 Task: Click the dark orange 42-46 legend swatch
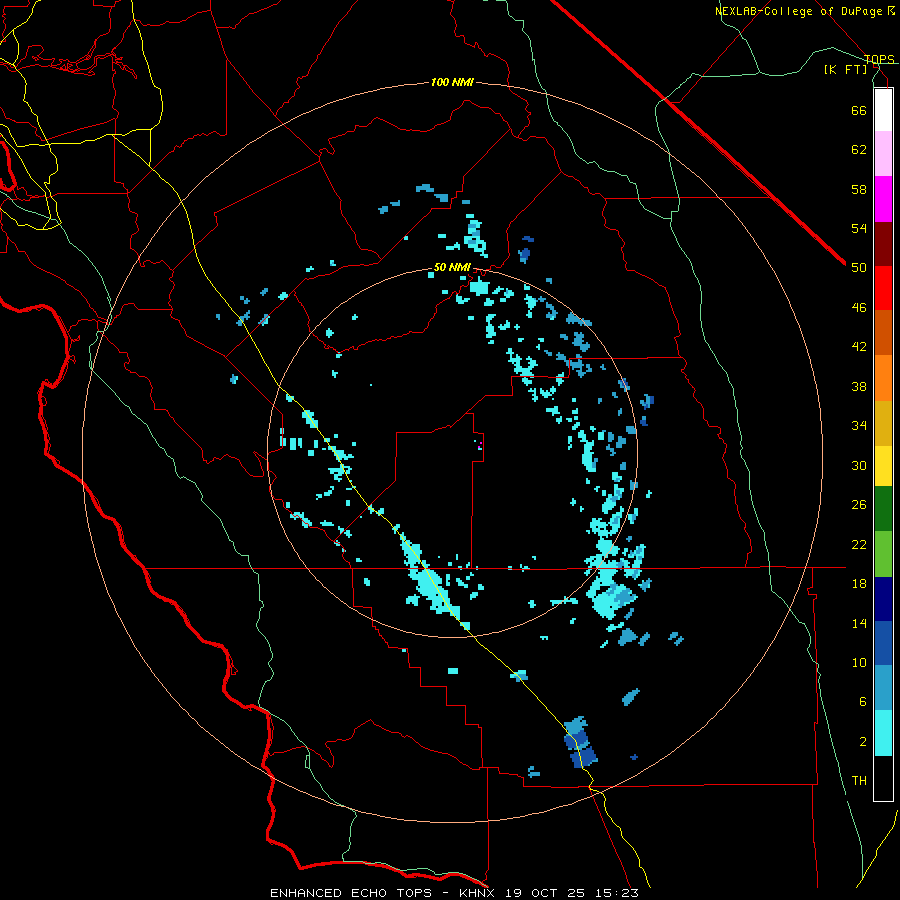coord(883,332)
